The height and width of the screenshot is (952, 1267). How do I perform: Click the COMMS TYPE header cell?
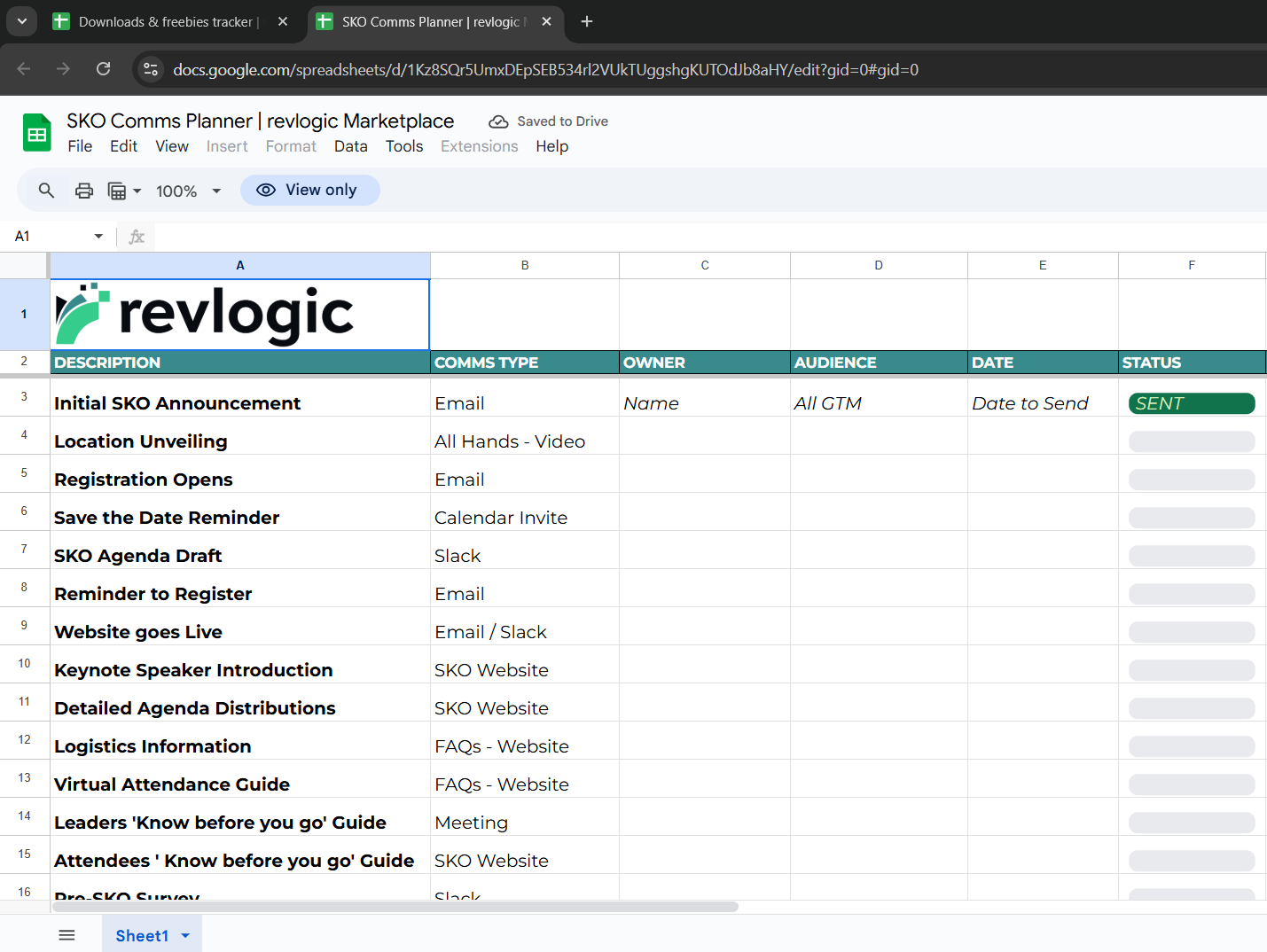pyautogui.click(x=525, y=363)
